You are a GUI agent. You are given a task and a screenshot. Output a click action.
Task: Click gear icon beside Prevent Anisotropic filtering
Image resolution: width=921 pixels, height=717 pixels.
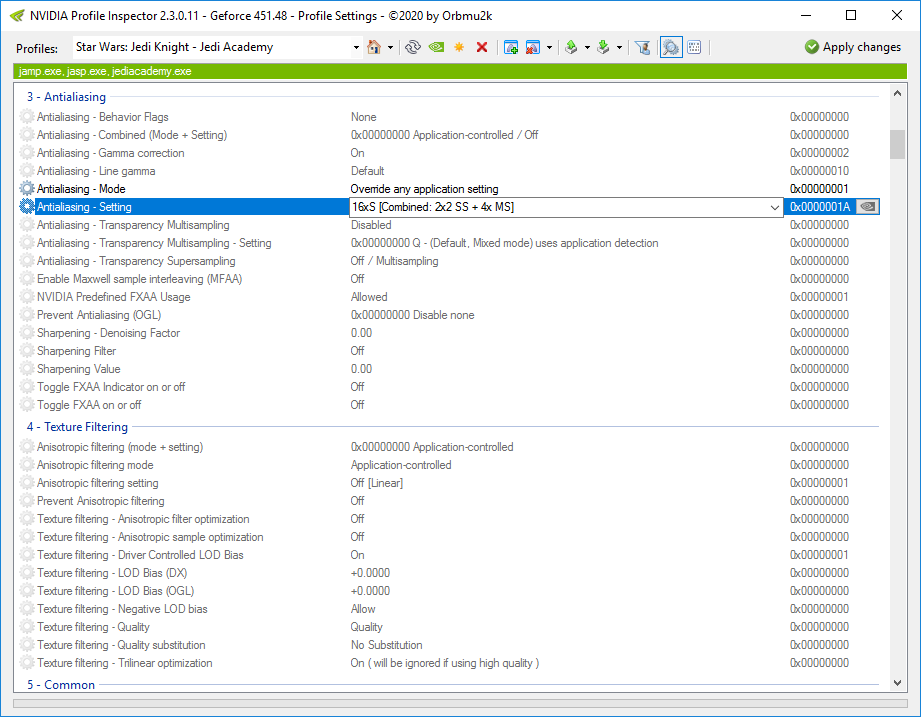pyautogui.click(x=27, y=501)
